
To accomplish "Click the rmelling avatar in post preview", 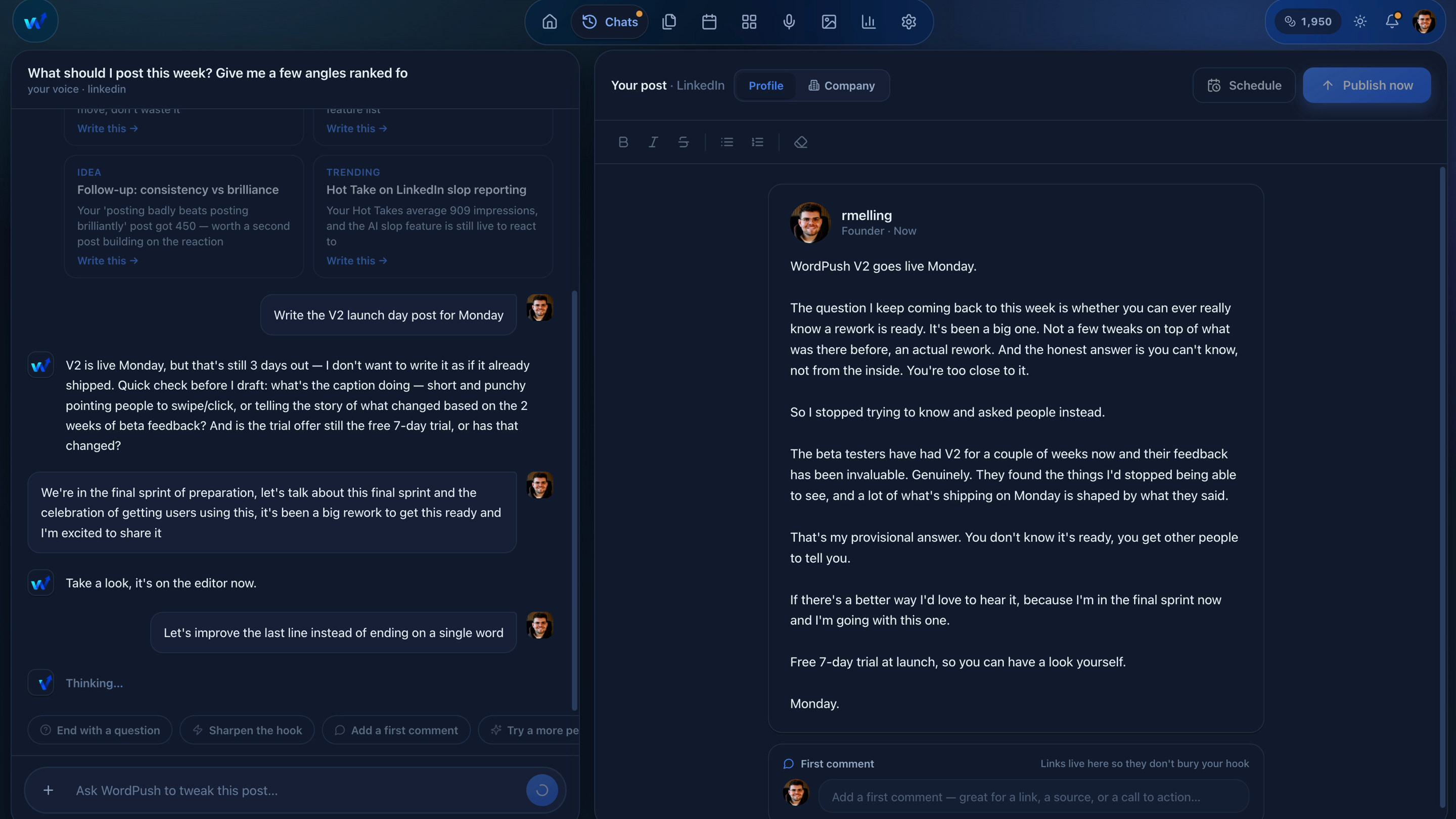I will pyautogui.click(x=810, y=222).
